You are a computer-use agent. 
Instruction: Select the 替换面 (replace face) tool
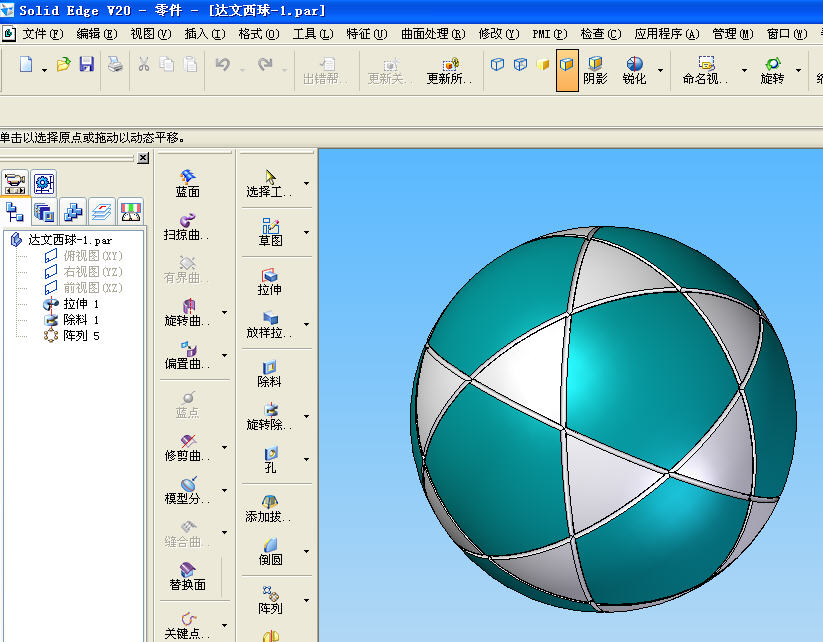187,576
